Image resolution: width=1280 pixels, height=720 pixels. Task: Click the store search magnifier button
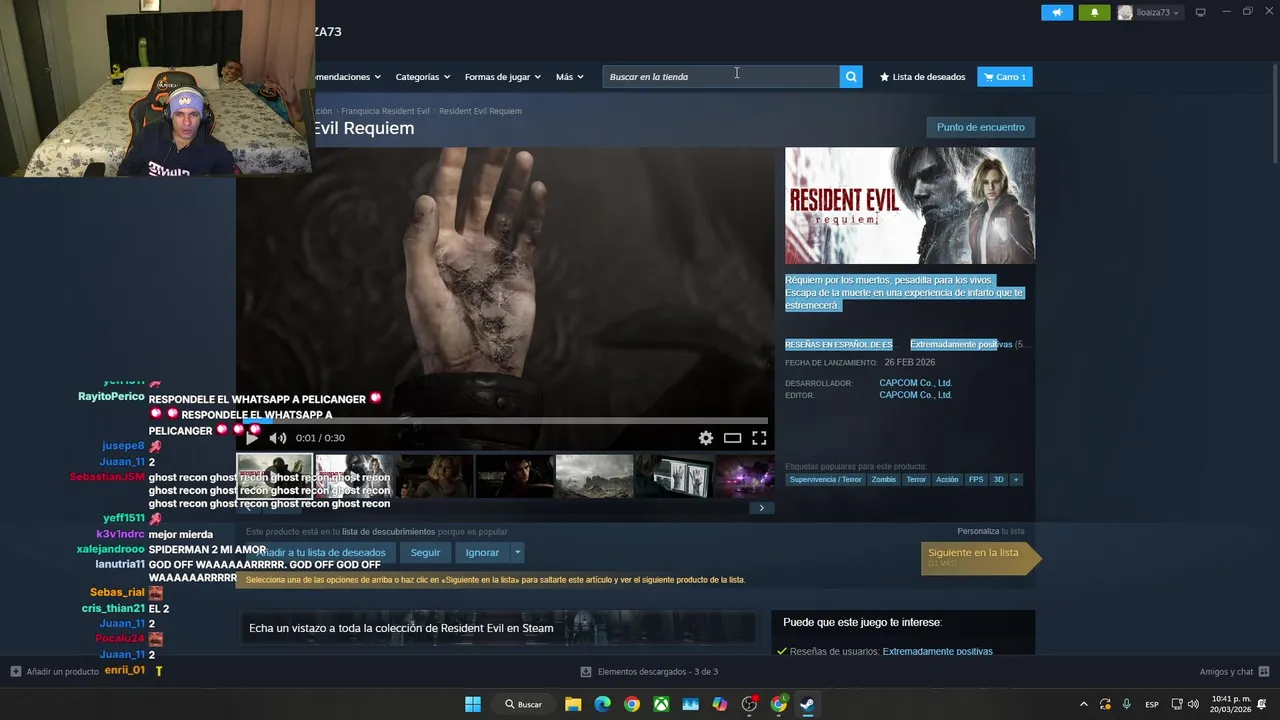coord(851,77)
